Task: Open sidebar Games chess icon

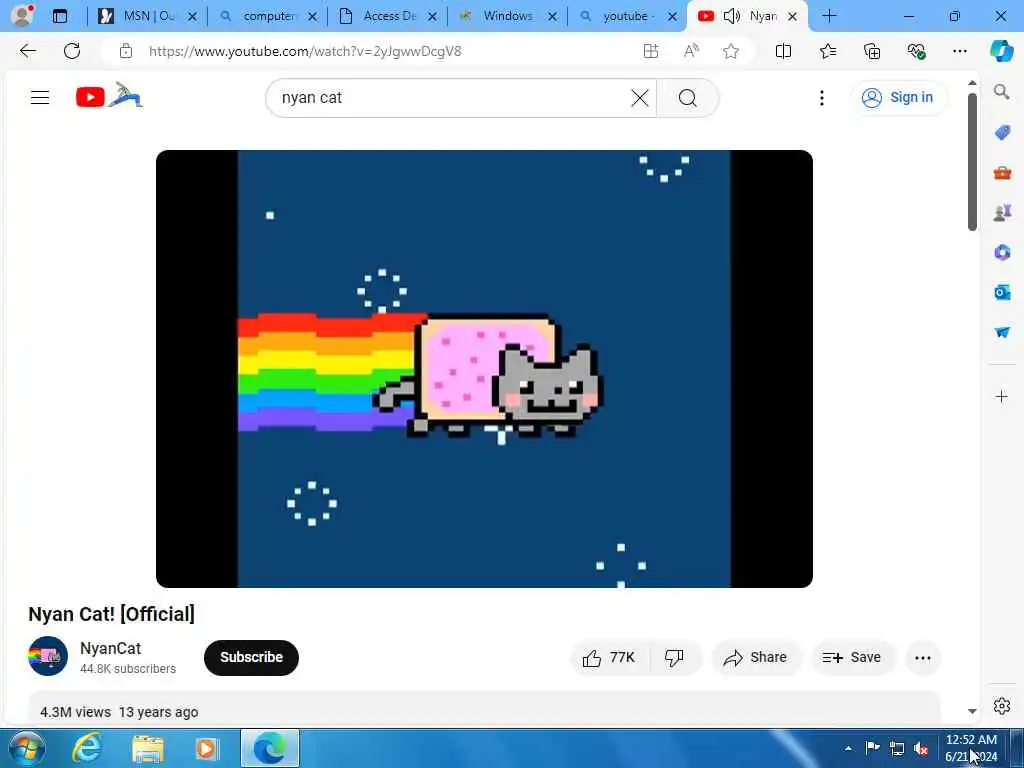Action: 1002,213
